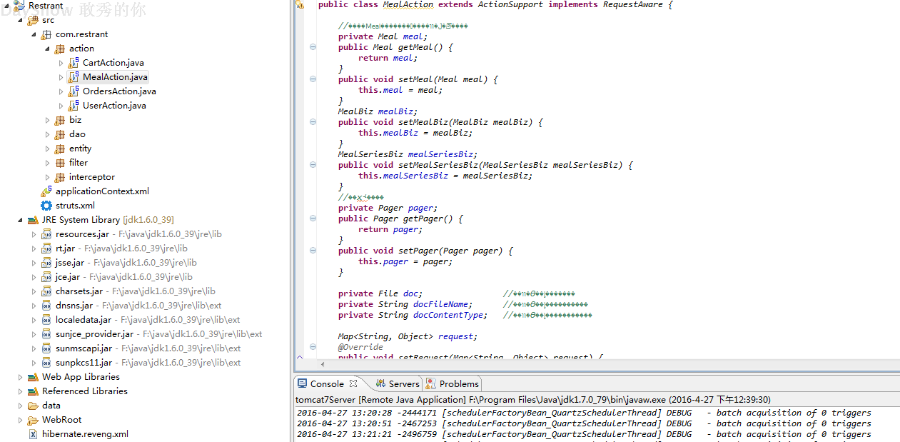Click the WebRoot folder icon

click(33, 420)
